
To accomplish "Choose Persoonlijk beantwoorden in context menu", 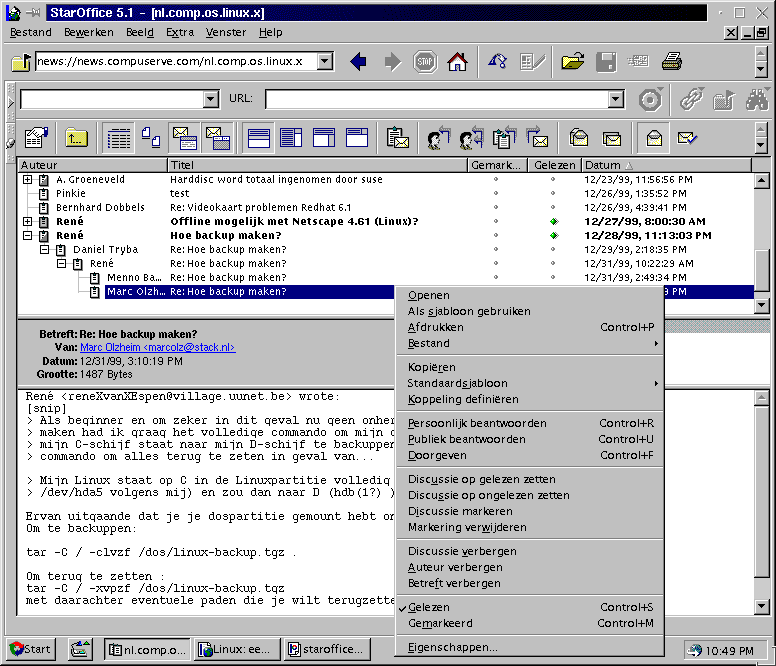I will coord(530,423).
